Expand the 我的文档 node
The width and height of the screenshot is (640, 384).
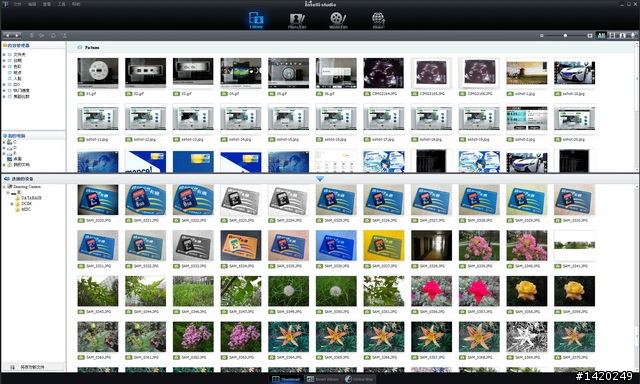click(4, 165)
